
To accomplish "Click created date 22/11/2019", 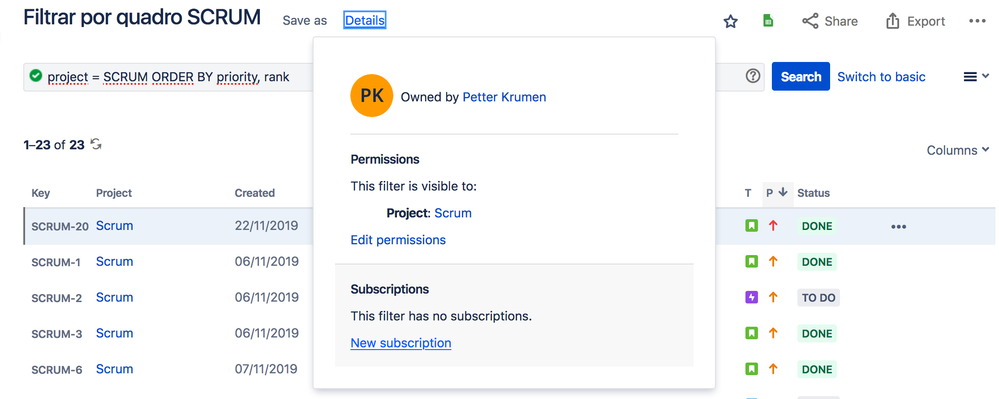I will 266,226.
